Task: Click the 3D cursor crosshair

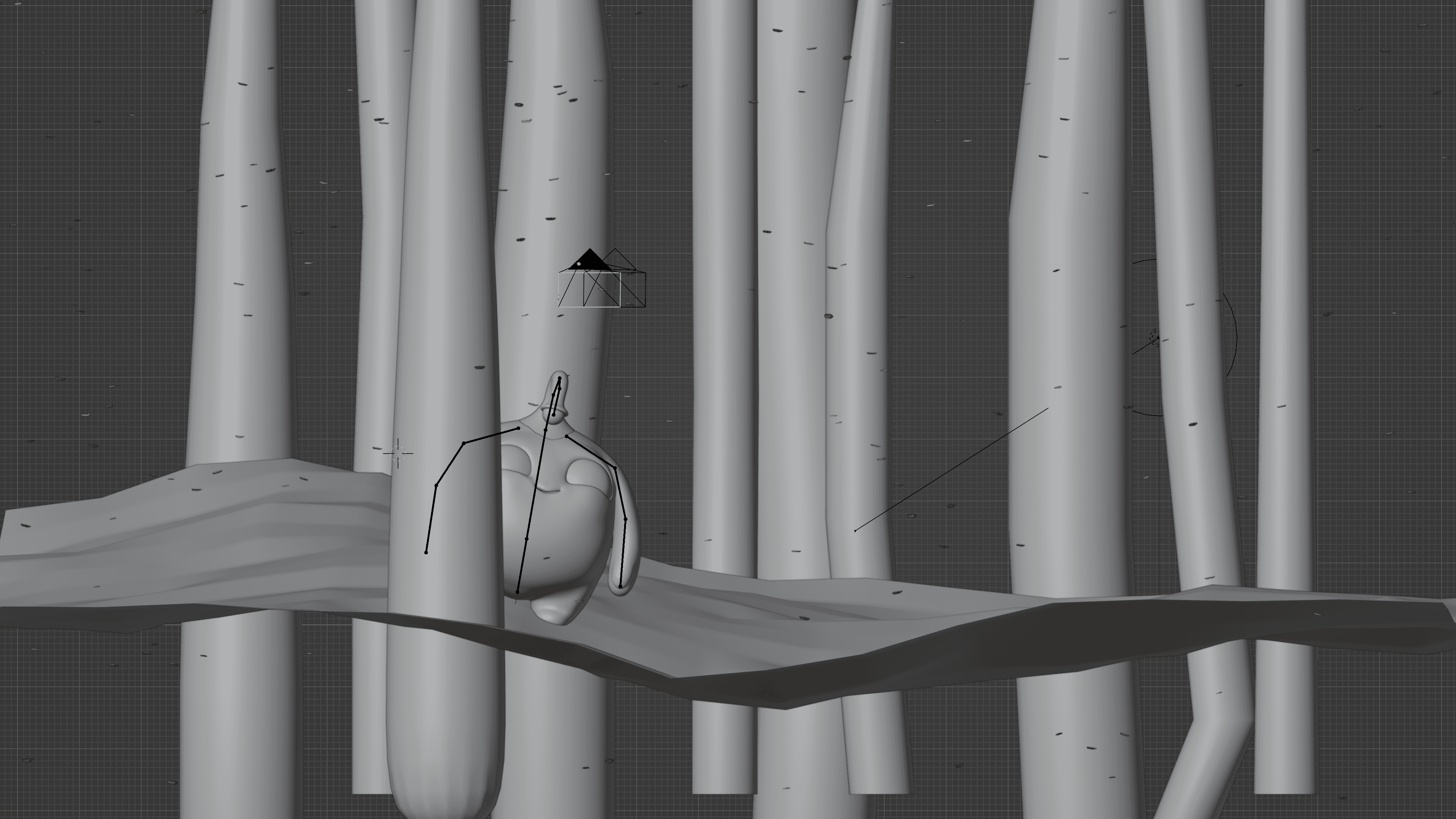Action: [x=398, y=453]
